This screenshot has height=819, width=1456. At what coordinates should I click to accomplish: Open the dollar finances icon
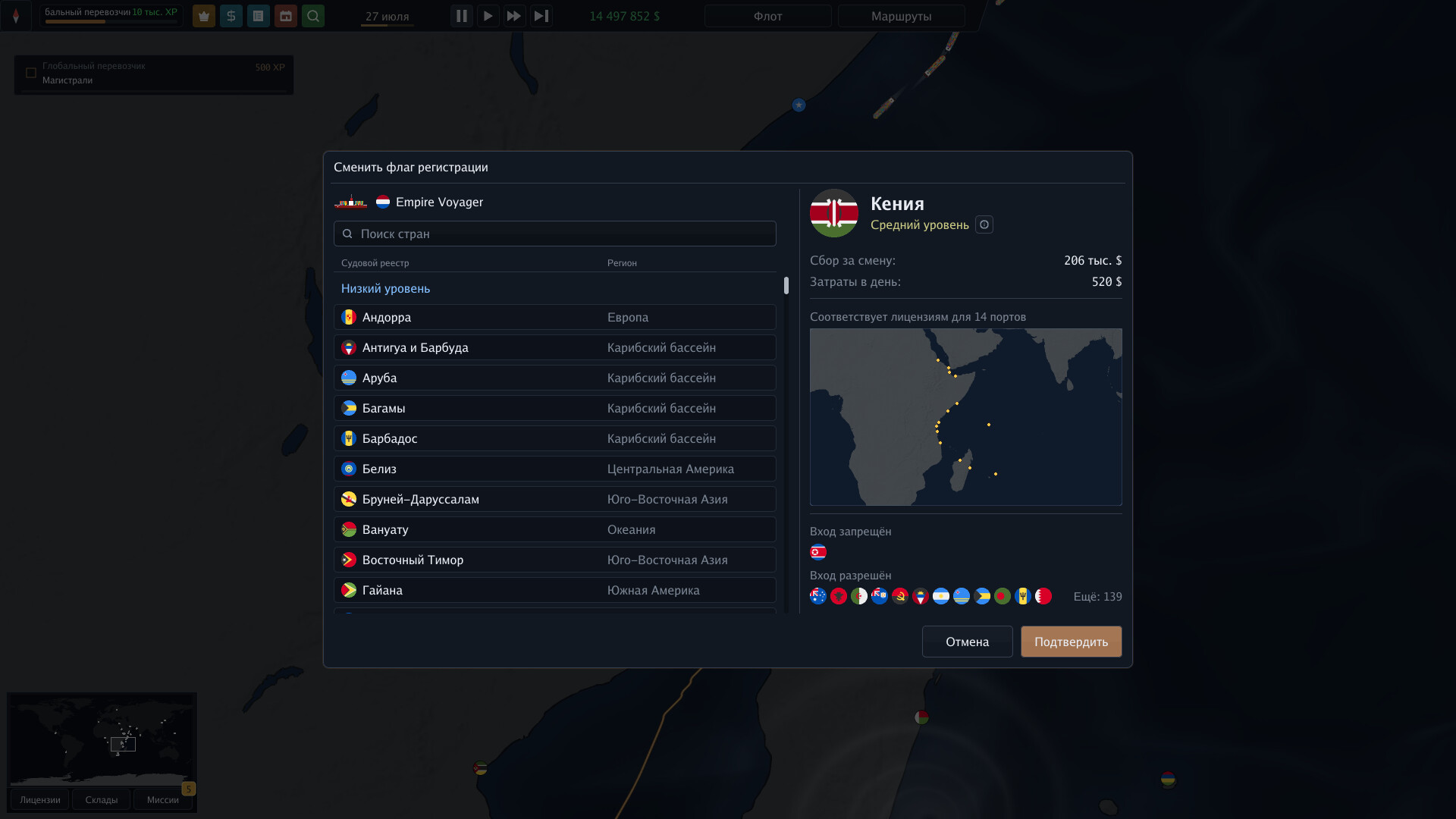(231, 16)
